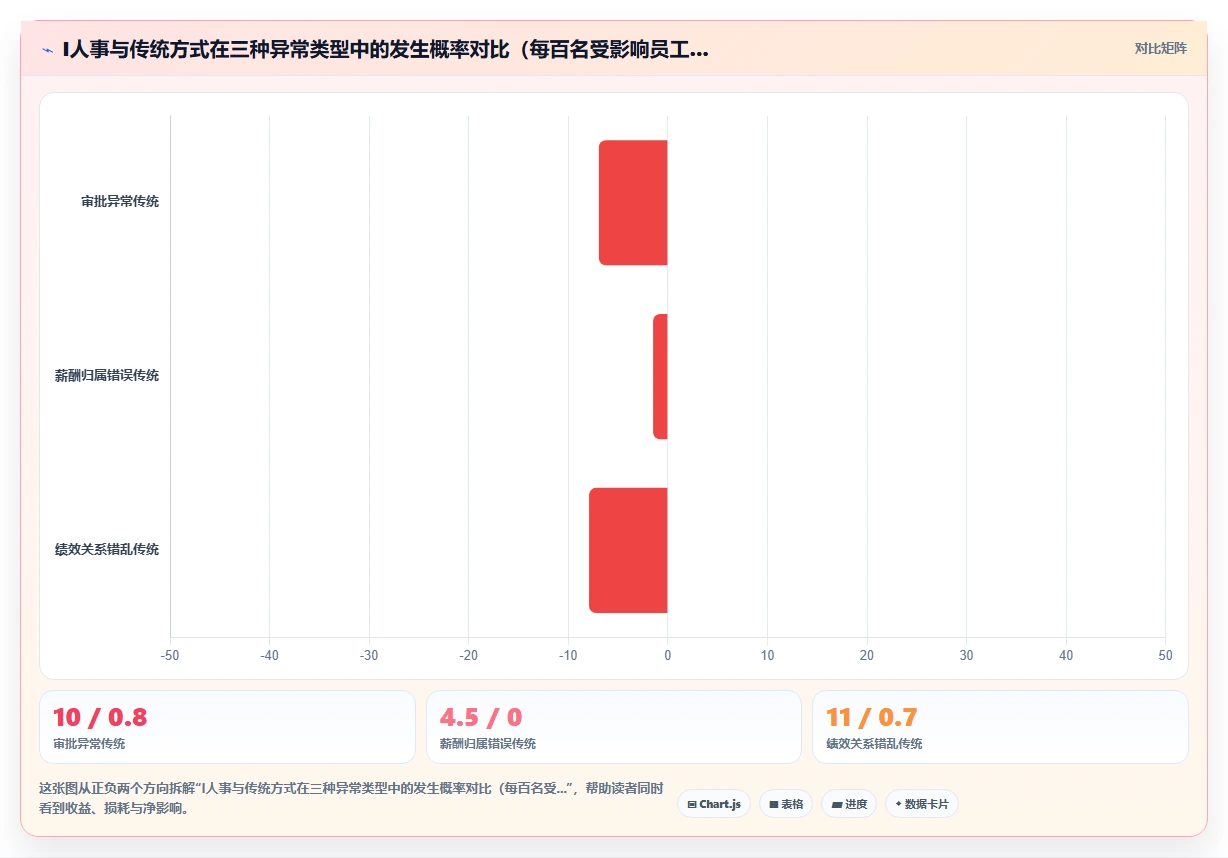This screenshot has width=1228, height=858.
Task: Click the chart title text in header
Action: (x=385, y=49)
